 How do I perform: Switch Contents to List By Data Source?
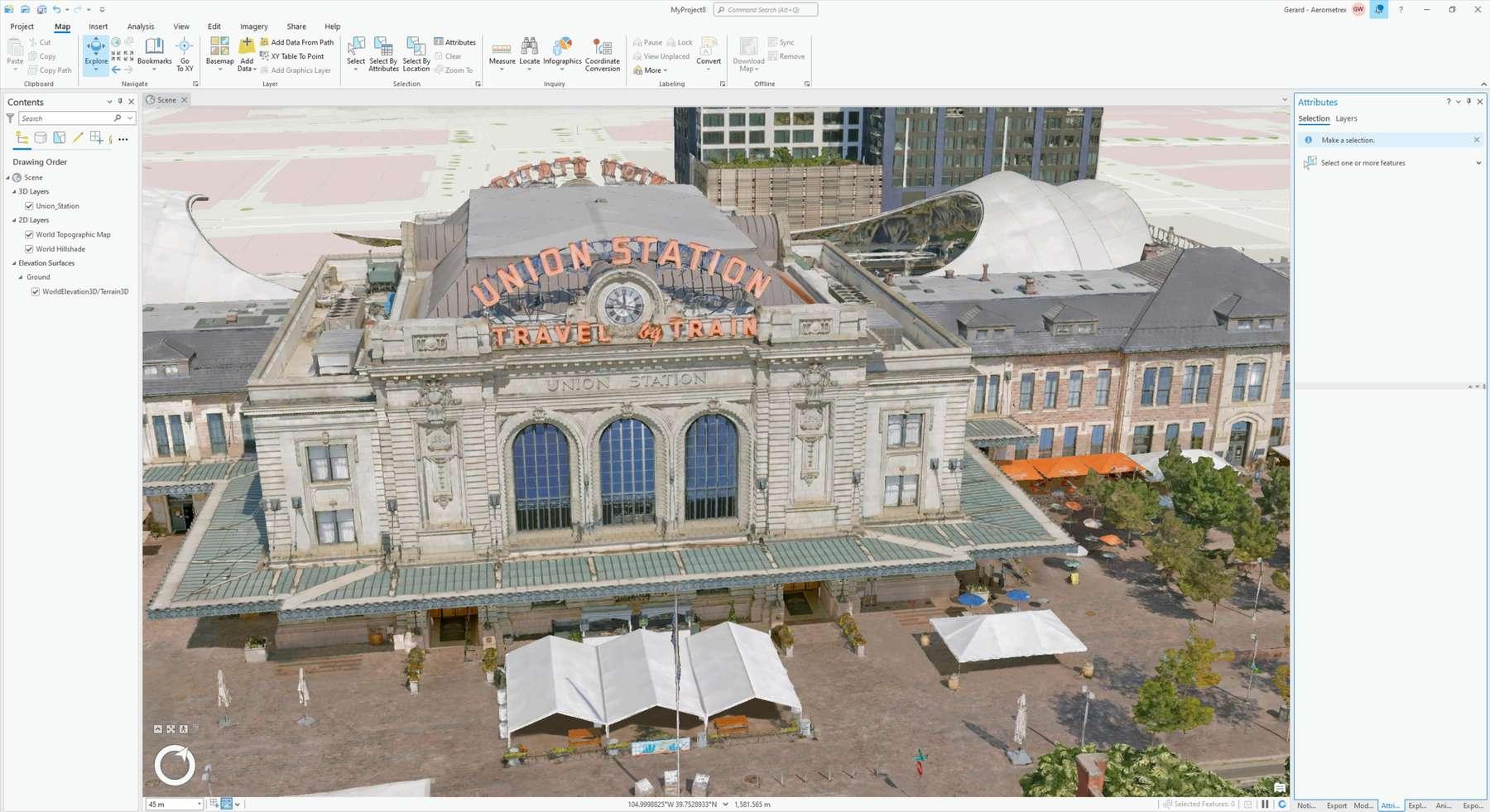tap(41, 137)
